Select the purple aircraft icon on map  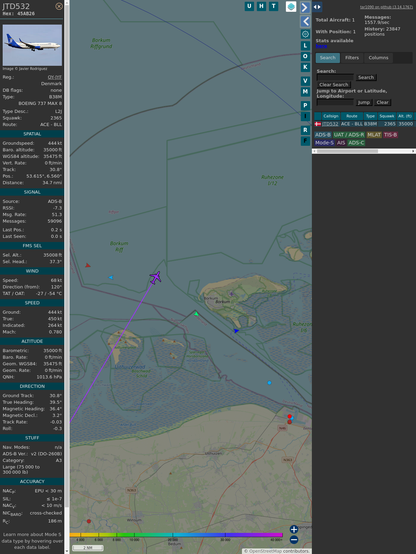(155, 277)
